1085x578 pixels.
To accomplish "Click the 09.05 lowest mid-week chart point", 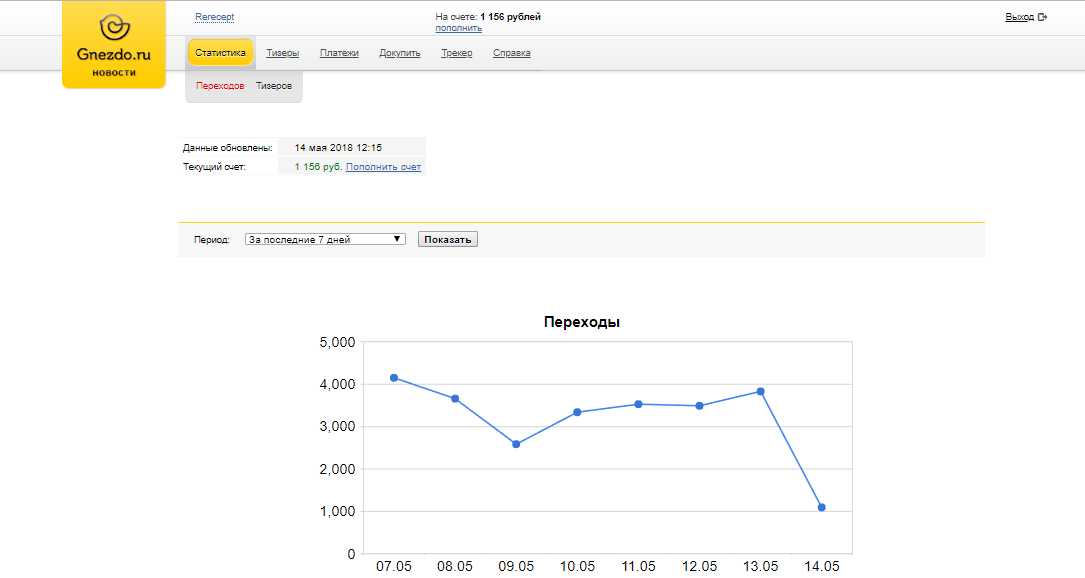I will tap(516, 444).
